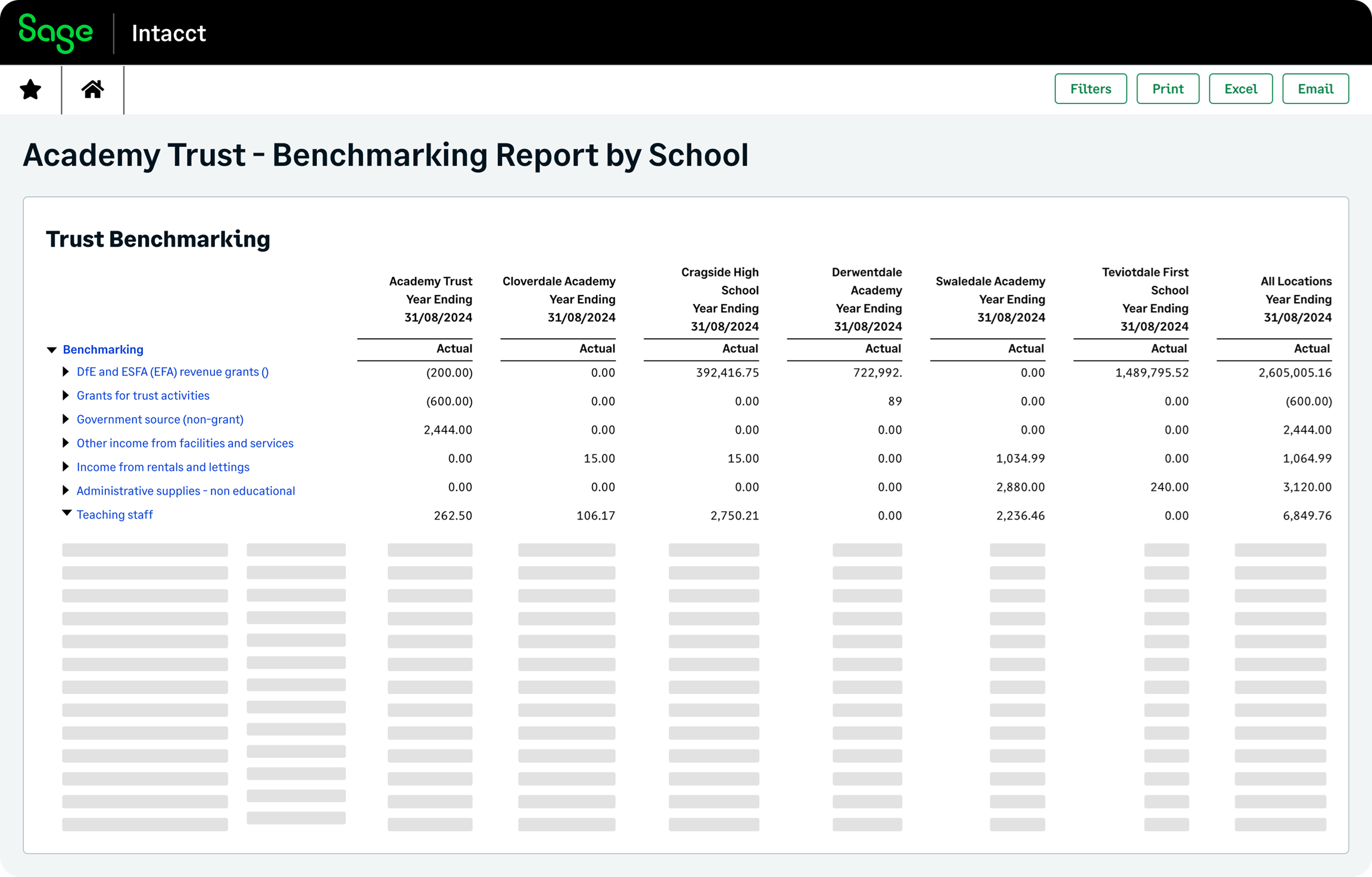Export the report to Excel
1372x877 pixels.
click(1240, 88)
